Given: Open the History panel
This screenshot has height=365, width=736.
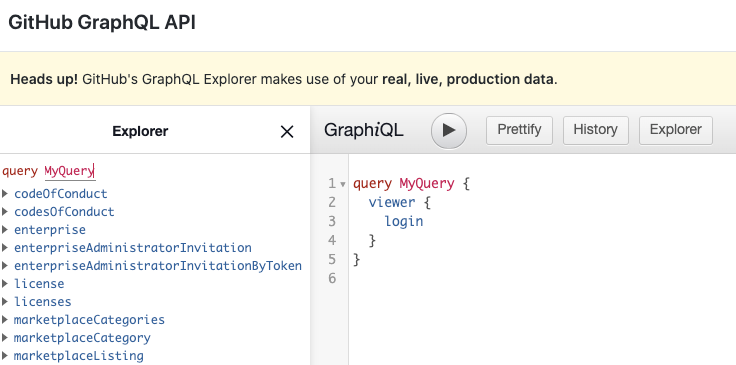Looking at the screenshot, I should pos(596,130).
